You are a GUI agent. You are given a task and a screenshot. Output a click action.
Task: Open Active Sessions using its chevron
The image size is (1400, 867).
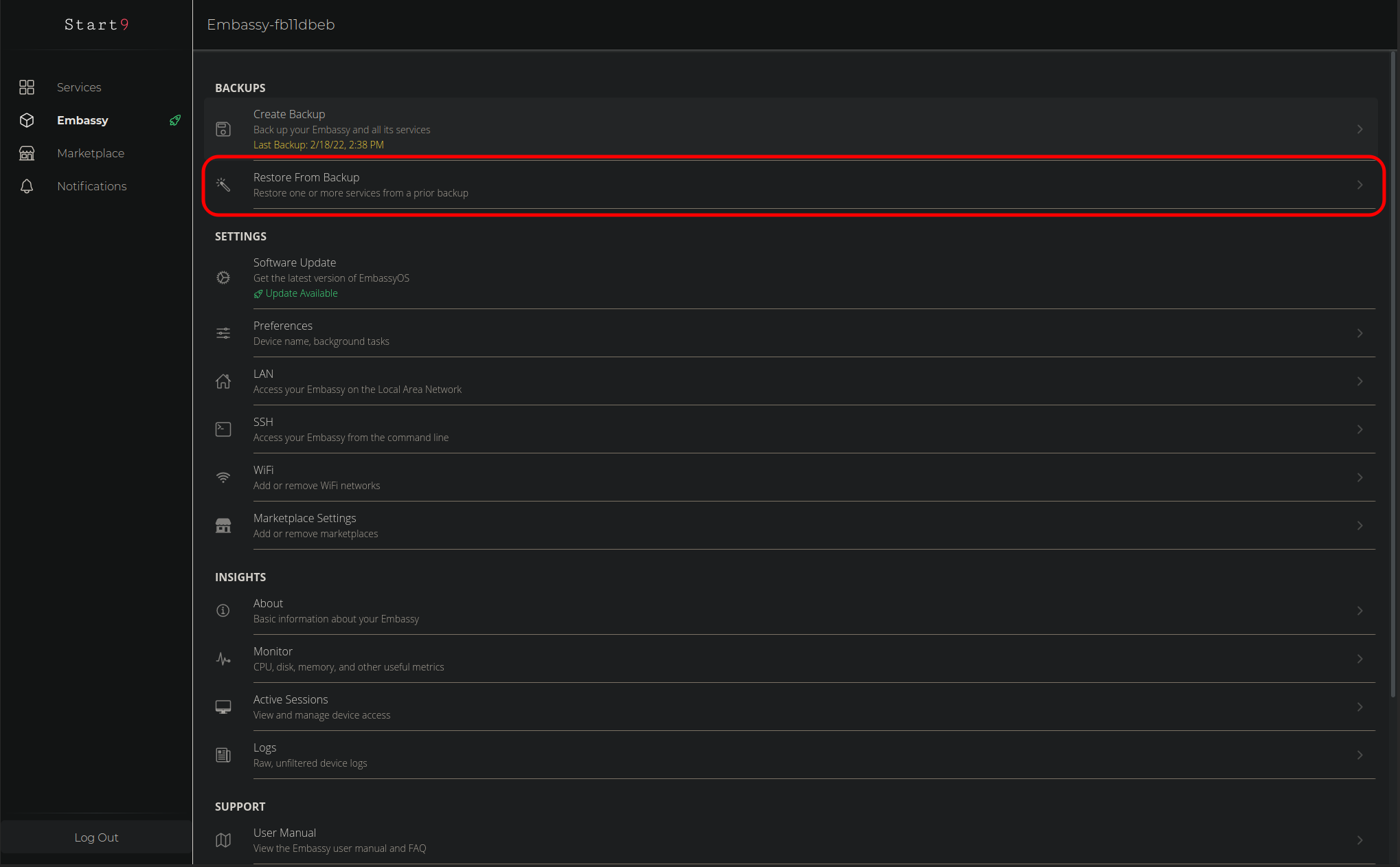1359,707
